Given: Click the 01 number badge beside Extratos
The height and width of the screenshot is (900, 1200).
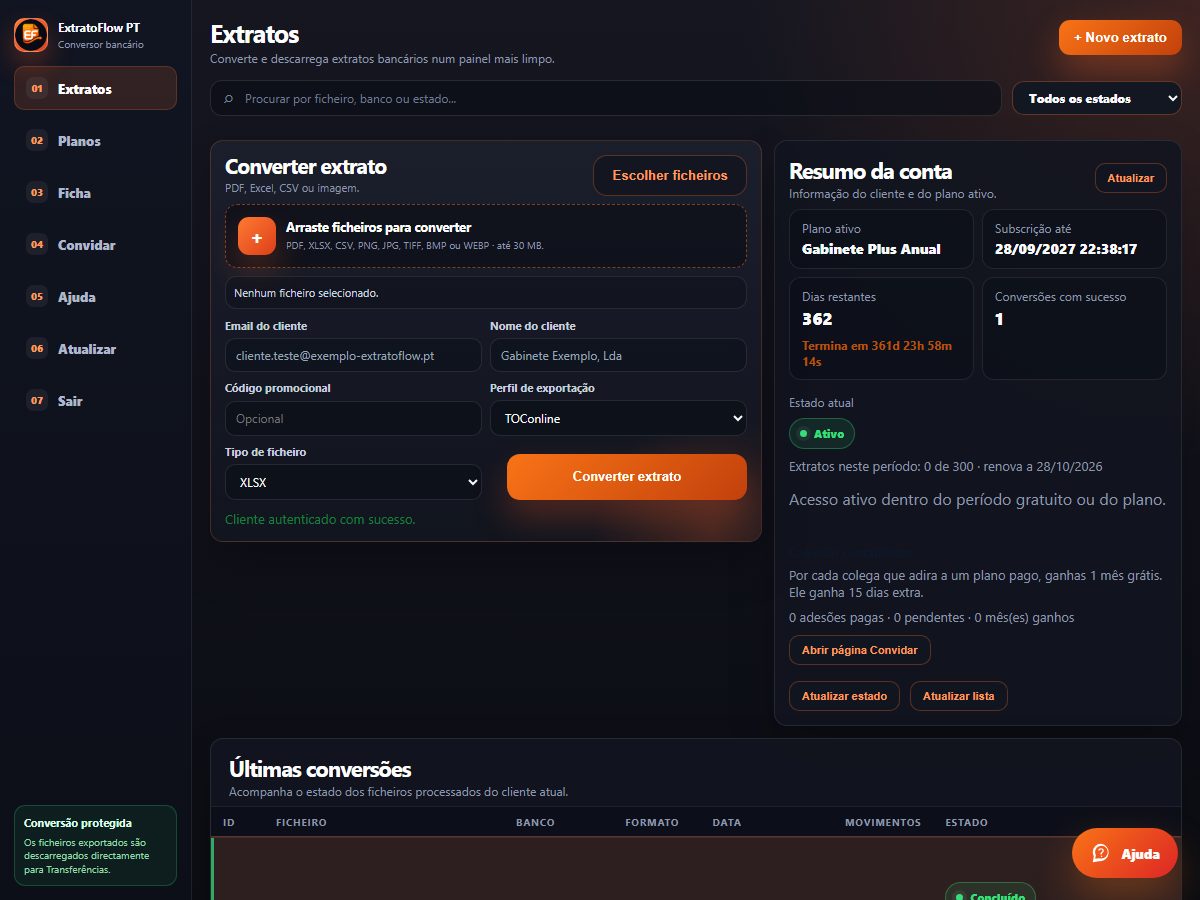Looking at the screenshot, I should [37, 89].
